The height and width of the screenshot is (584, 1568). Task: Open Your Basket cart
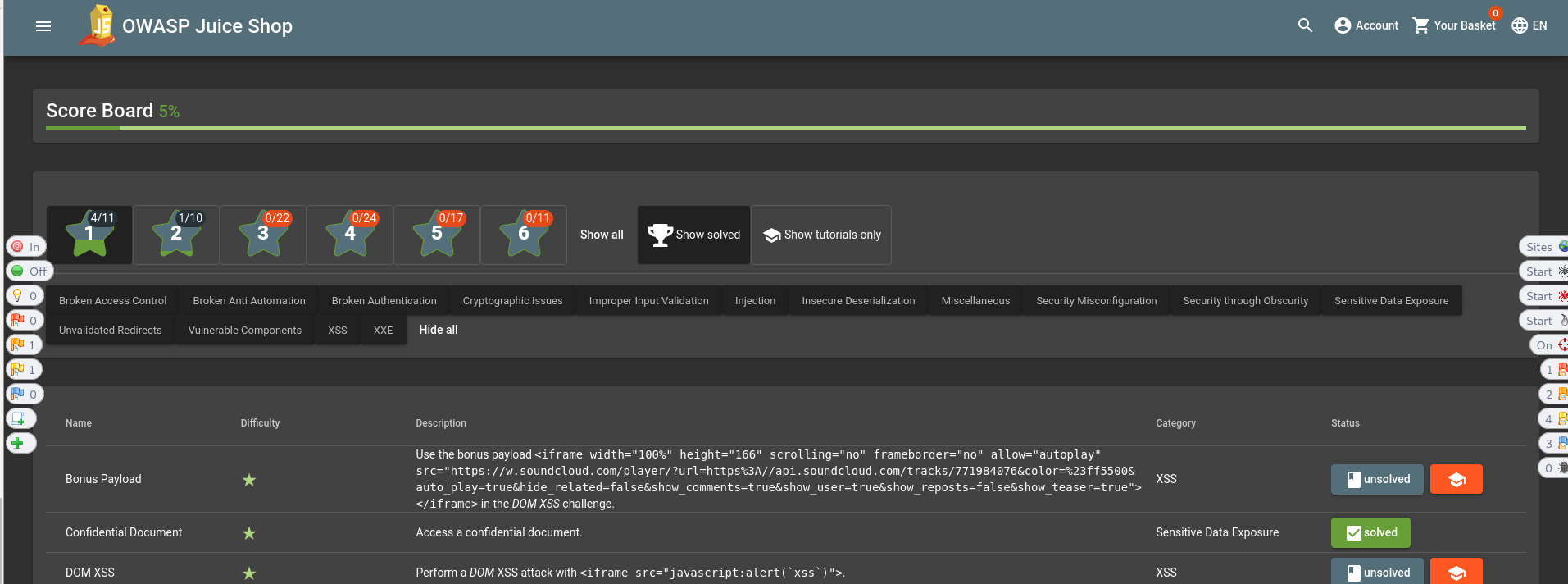click(x=1454, y=25)
